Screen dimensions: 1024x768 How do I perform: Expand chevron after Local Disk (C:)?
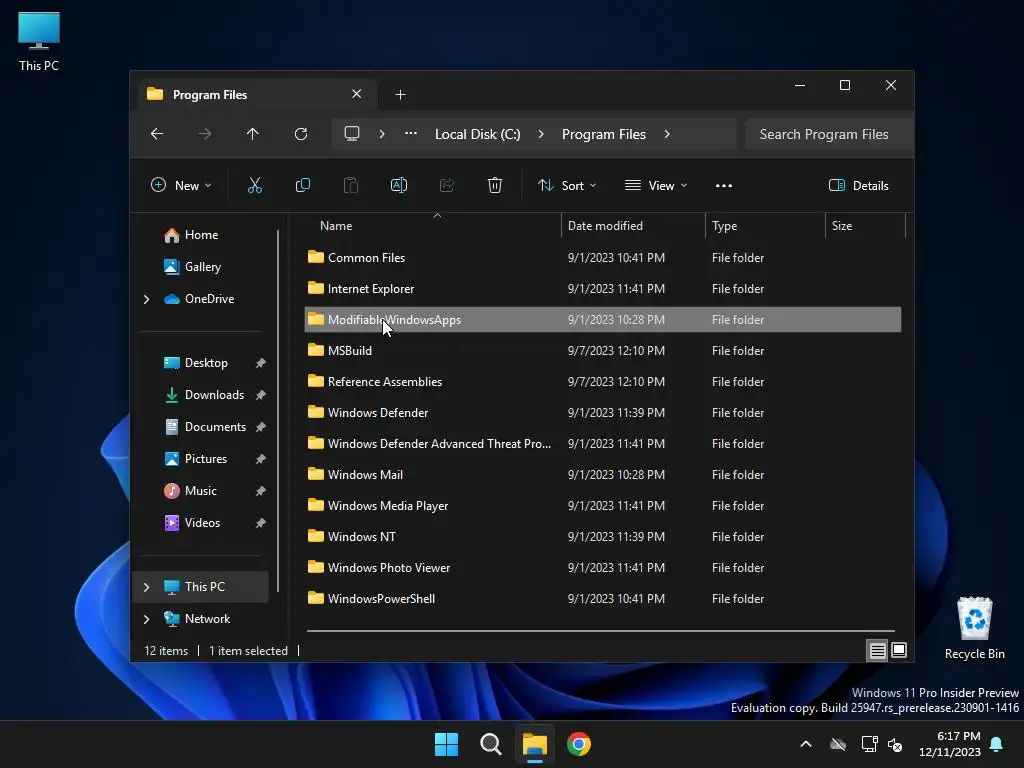tap(541, 134)
